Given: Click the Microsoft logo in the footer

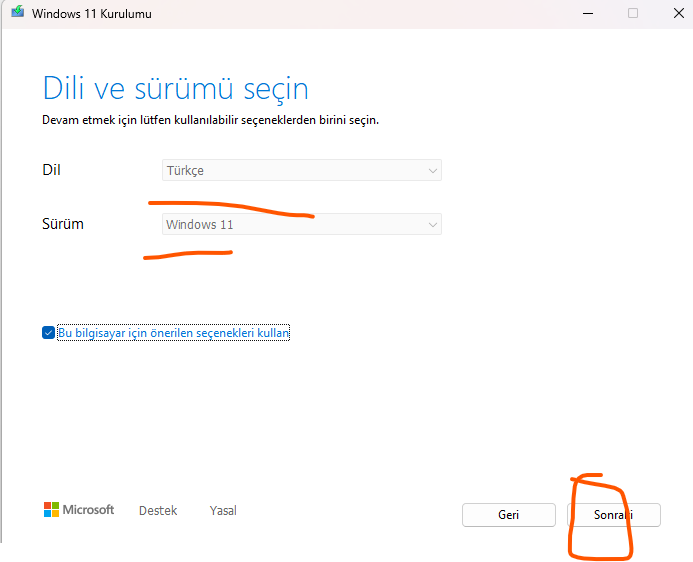Looking at the screenshot, I should pos(79,509).
